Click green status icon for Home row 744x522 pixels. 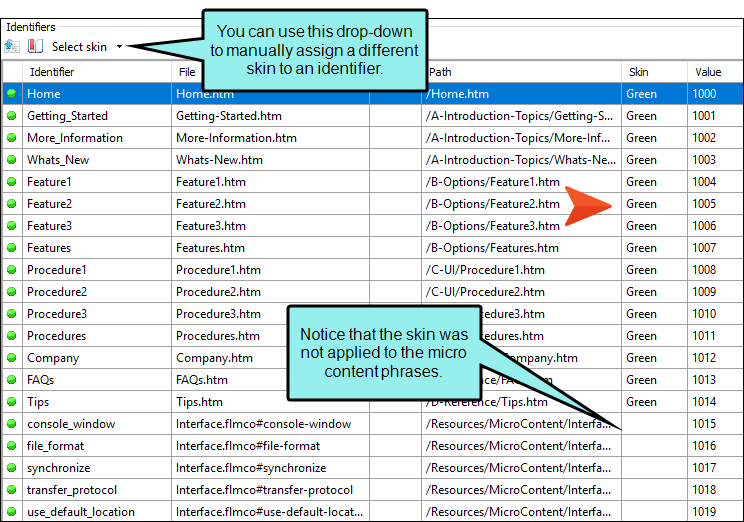click(x=12, y=93)
